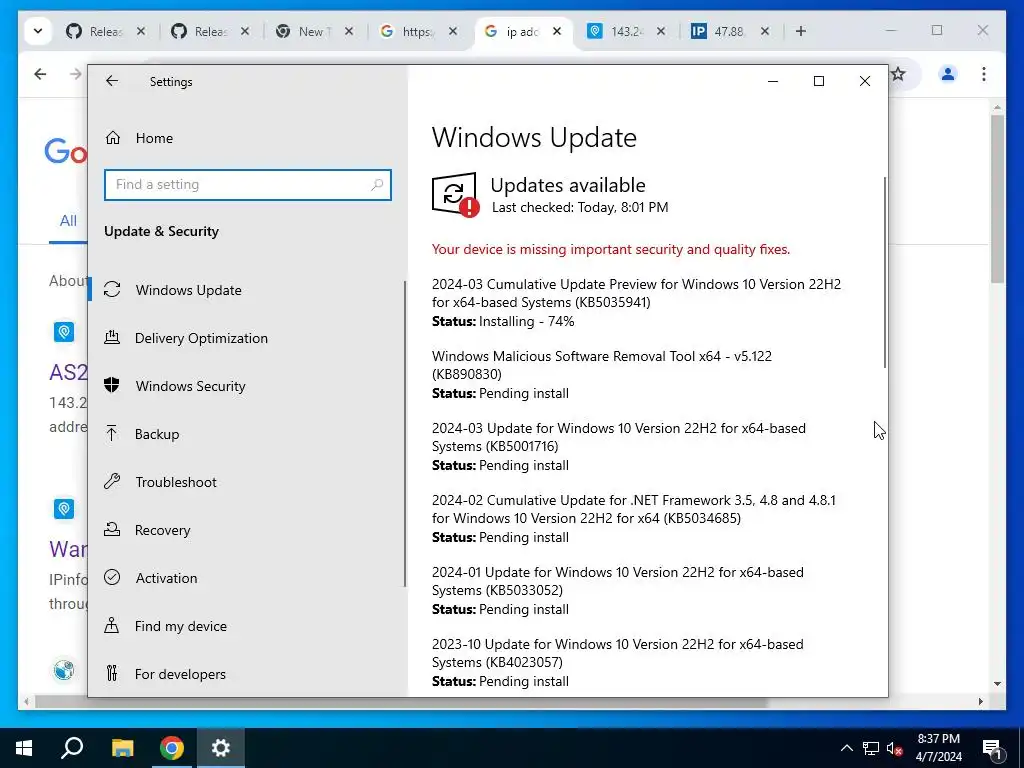
Task: Bookmark this page with the star icon
Action: [899, 74]
